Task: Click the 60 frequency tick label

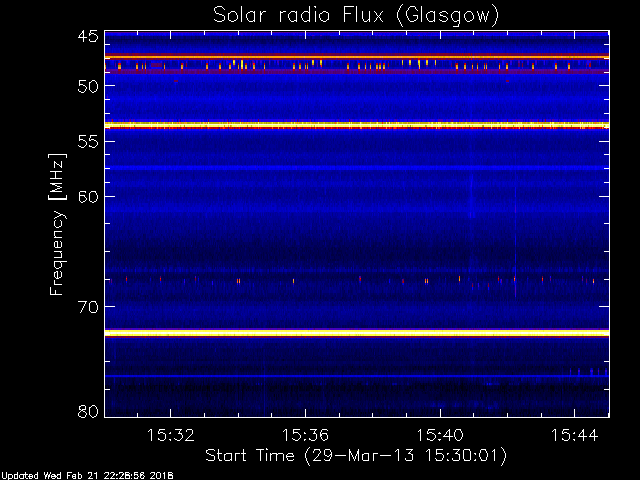Action: (88, 197)
